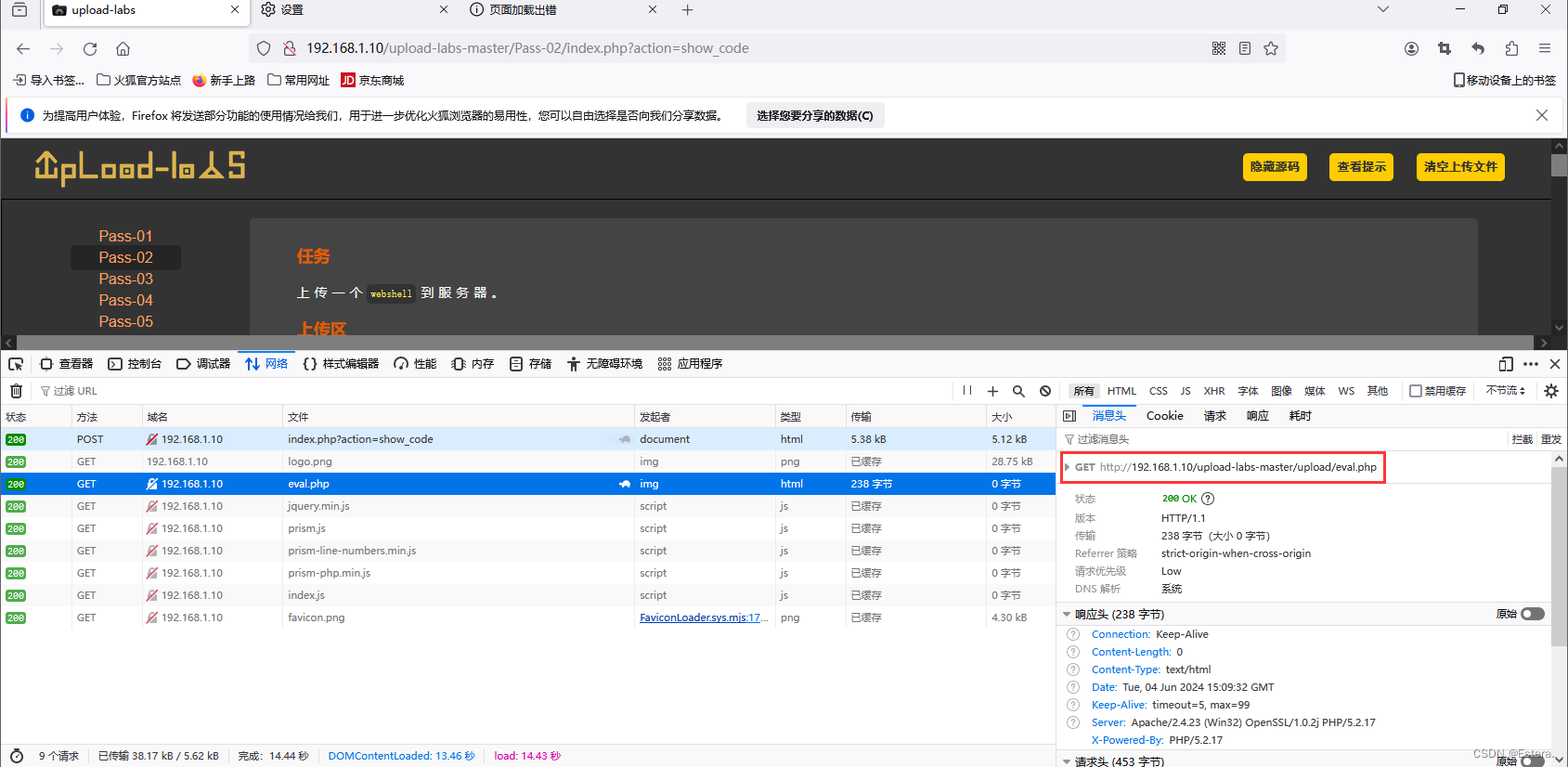Toggle responsive design mode icon
Image resolution: width=1568 pixels, height=767 pixels.
[x=1506, y=364]
